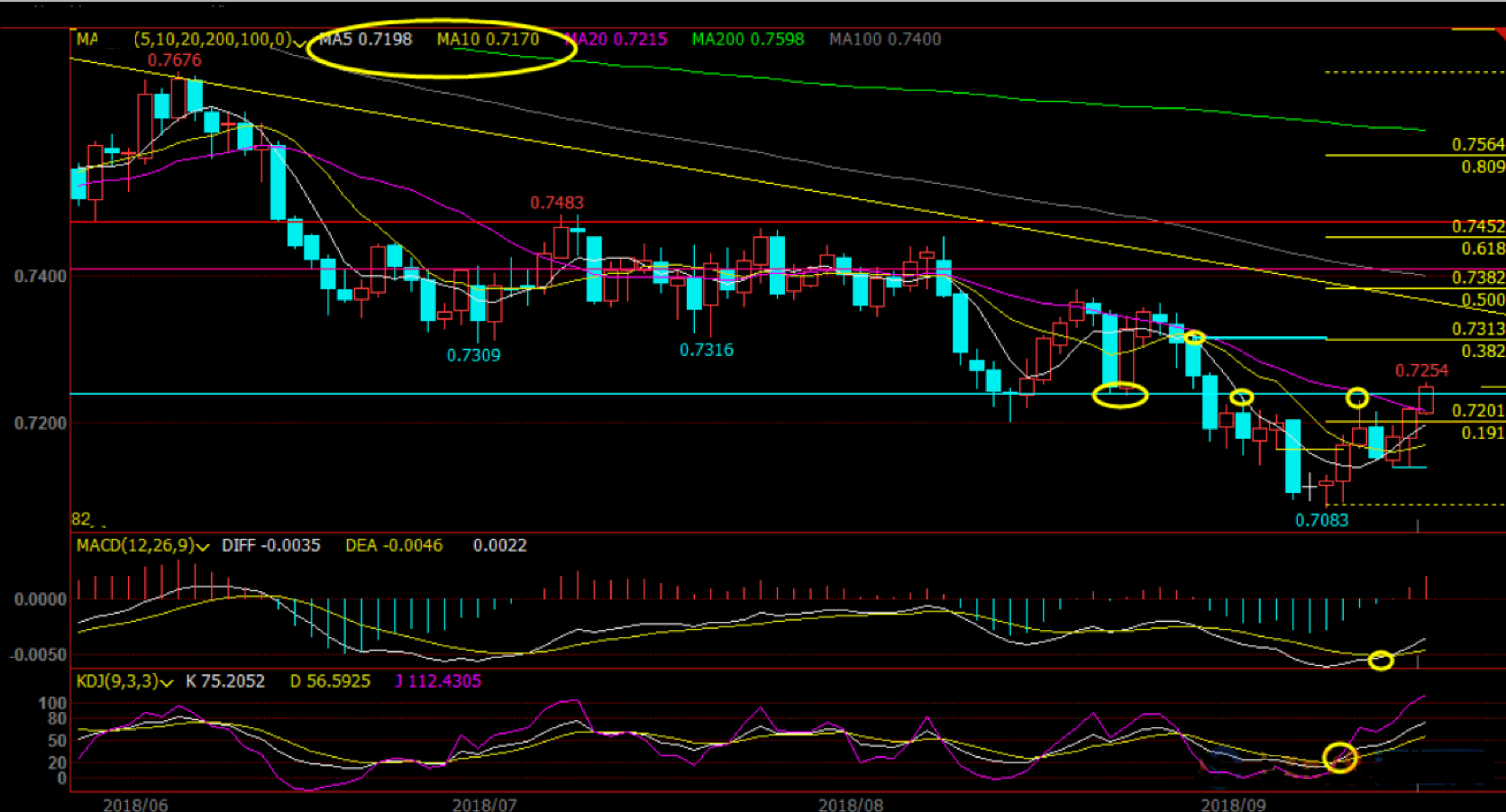Click the 2018/08 date axis label
Screen dimensions: 1506x812
[851, 803]
